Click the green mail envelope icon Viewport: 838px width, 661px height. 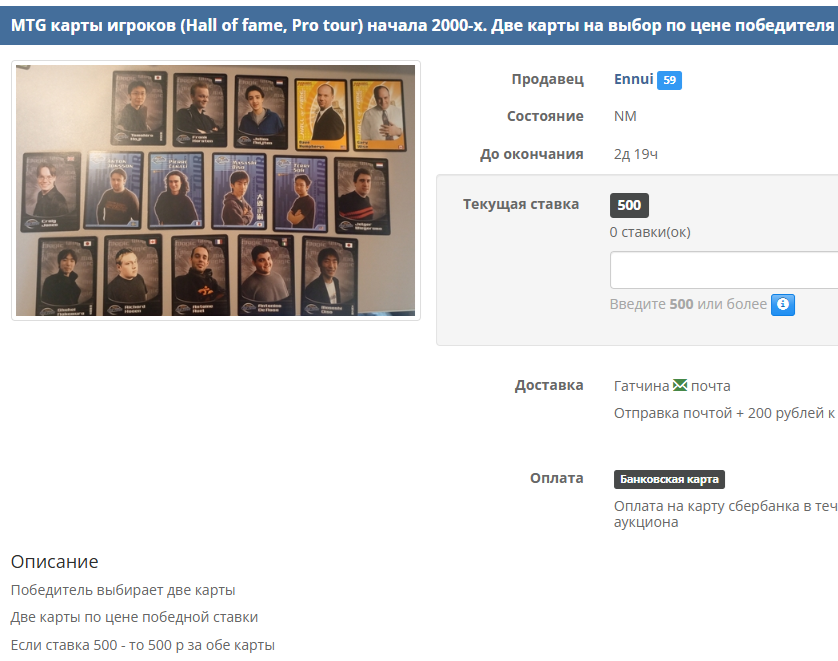(x=680, y=385)
